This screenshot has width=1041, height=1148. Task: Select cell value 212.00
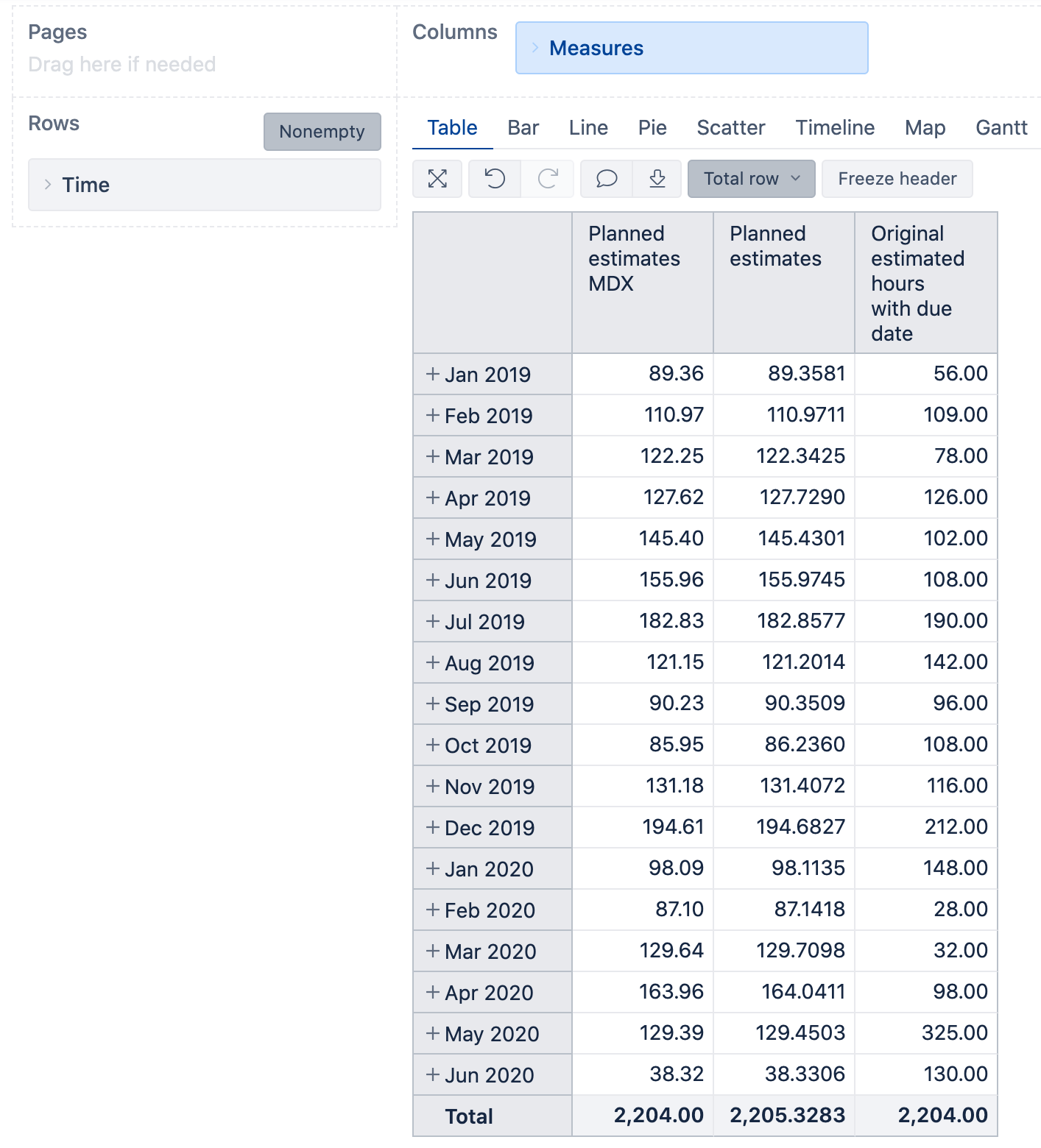click(956, 826)
